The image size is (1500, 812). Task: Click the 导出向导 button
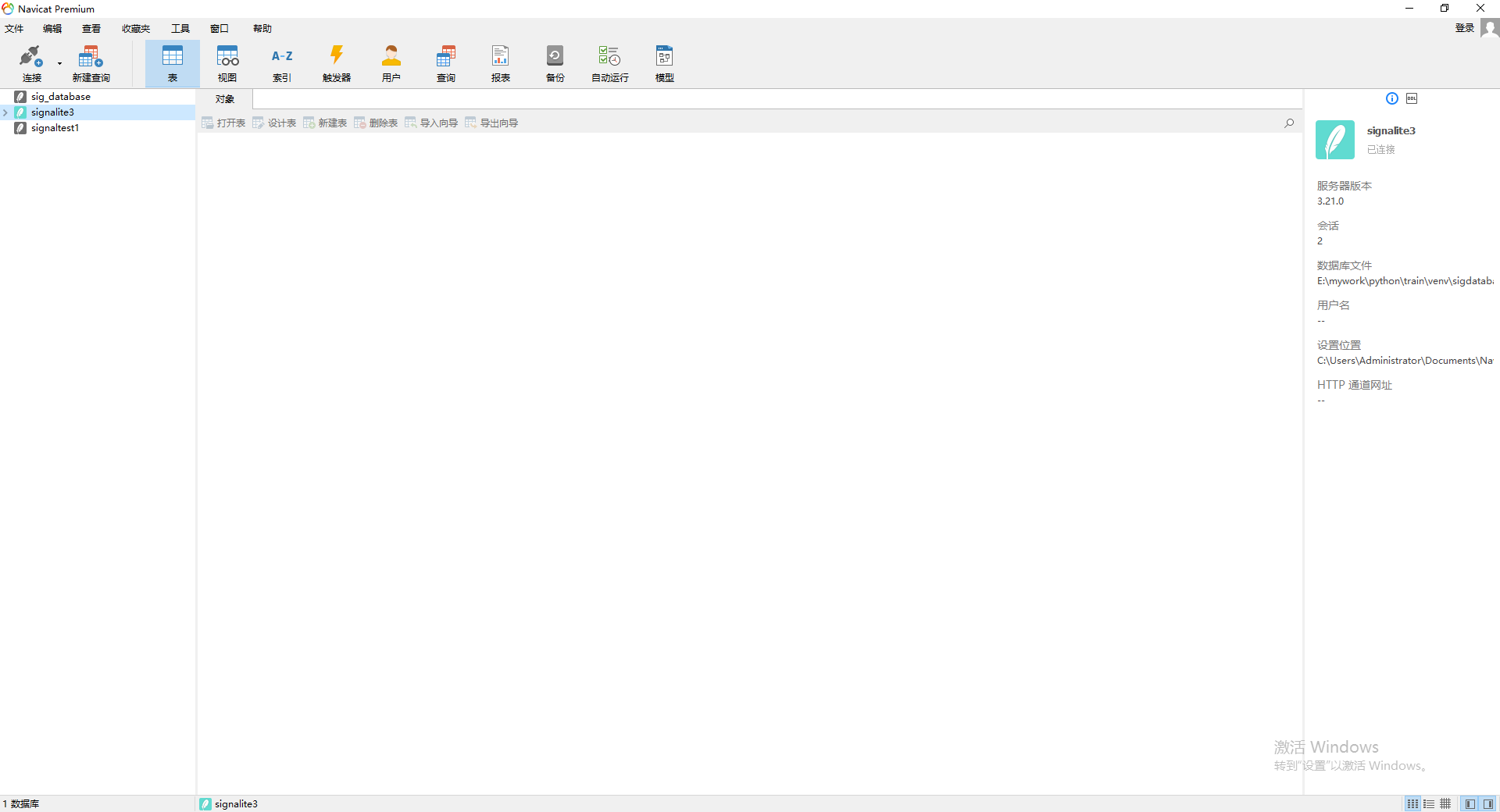[x=491, y=123]
